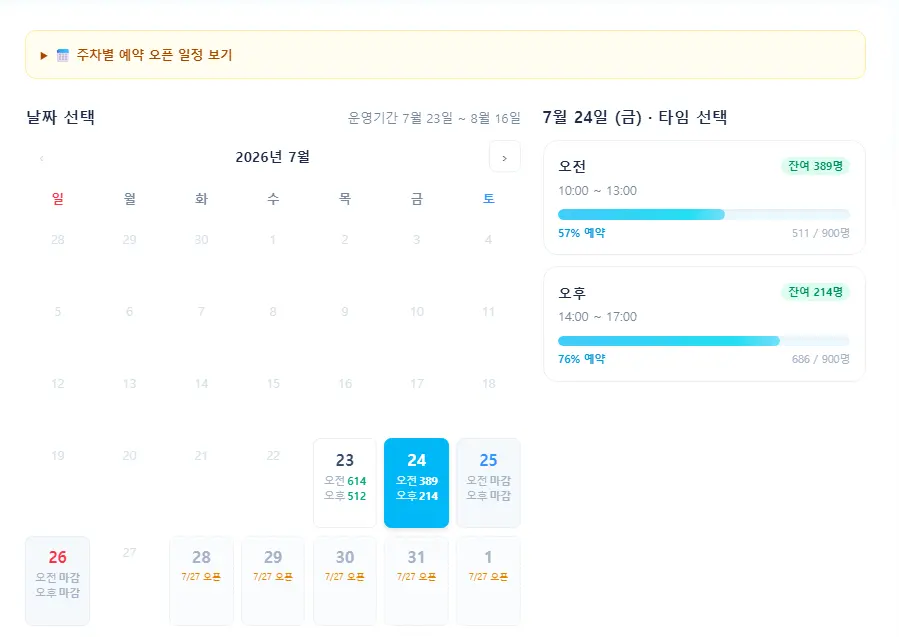The height and width of the screenshot is (637, 899).
Task: Click the 76% afternoon reservation progress bar
Action: (704, 341)
